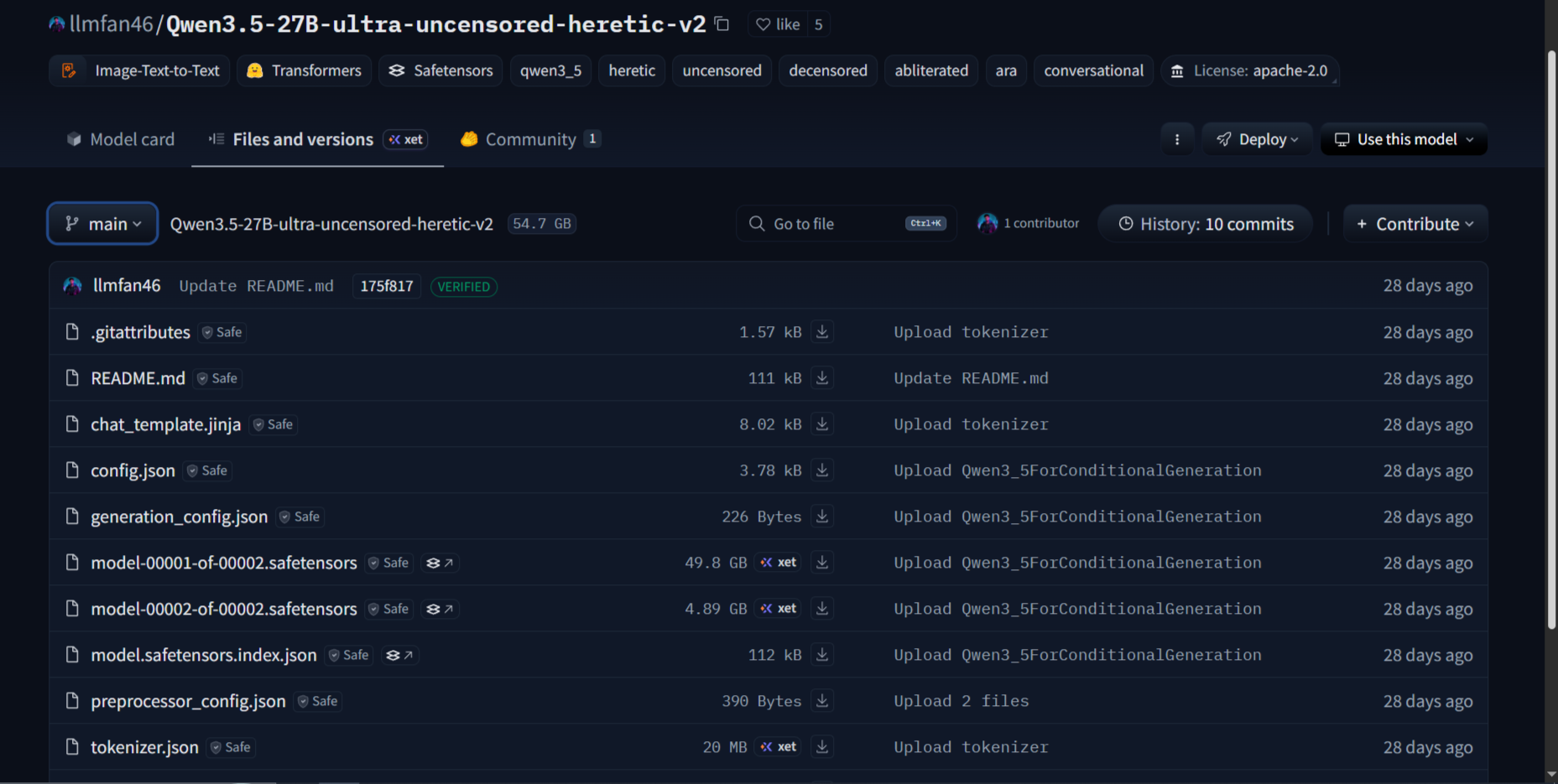The image size is (1558, 784).
Task: Download the .gitattributes file
Action: coord(822,332)
